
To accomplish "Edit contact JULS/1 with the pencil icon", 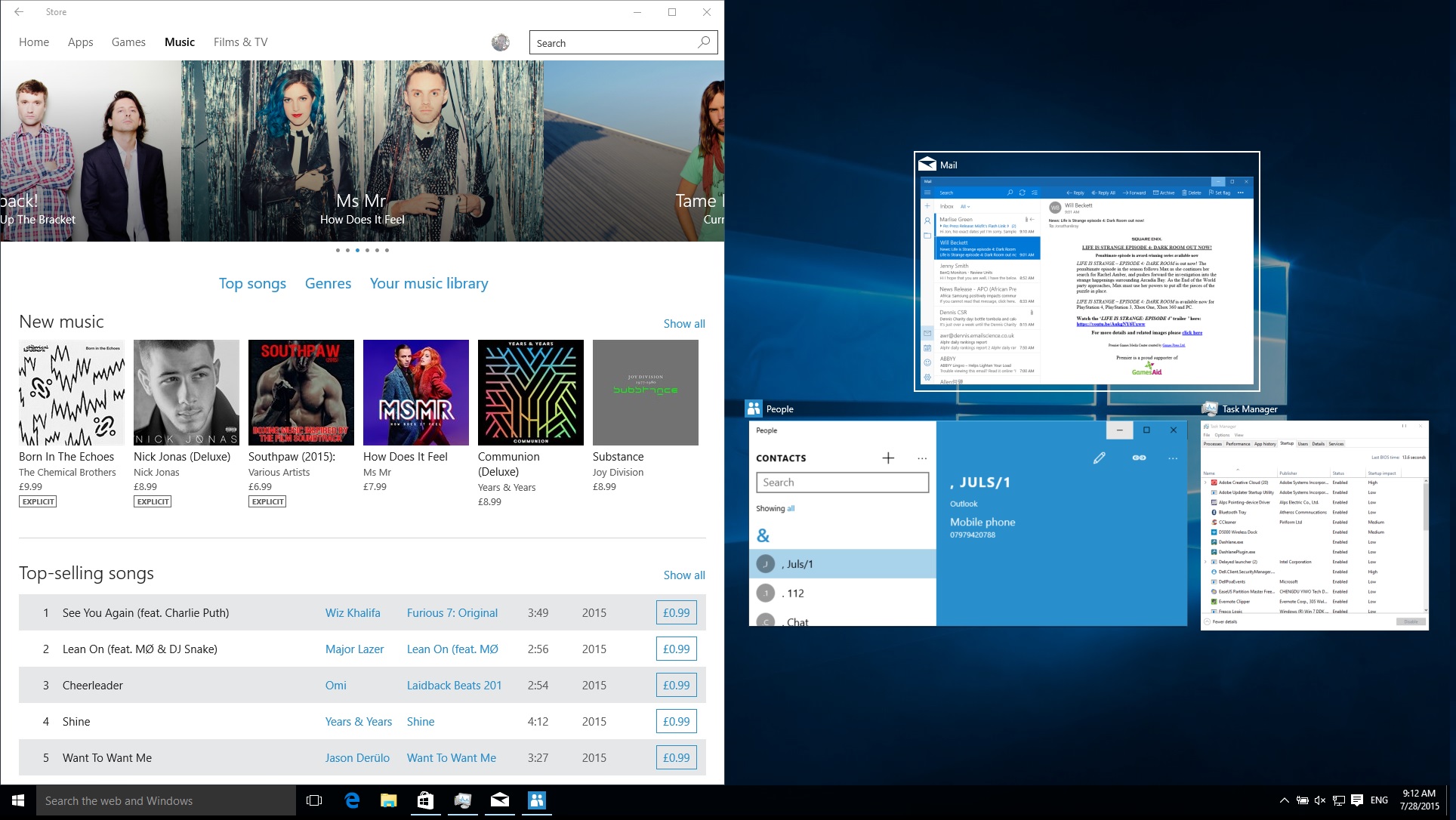I will click(x=1100, y=458).
